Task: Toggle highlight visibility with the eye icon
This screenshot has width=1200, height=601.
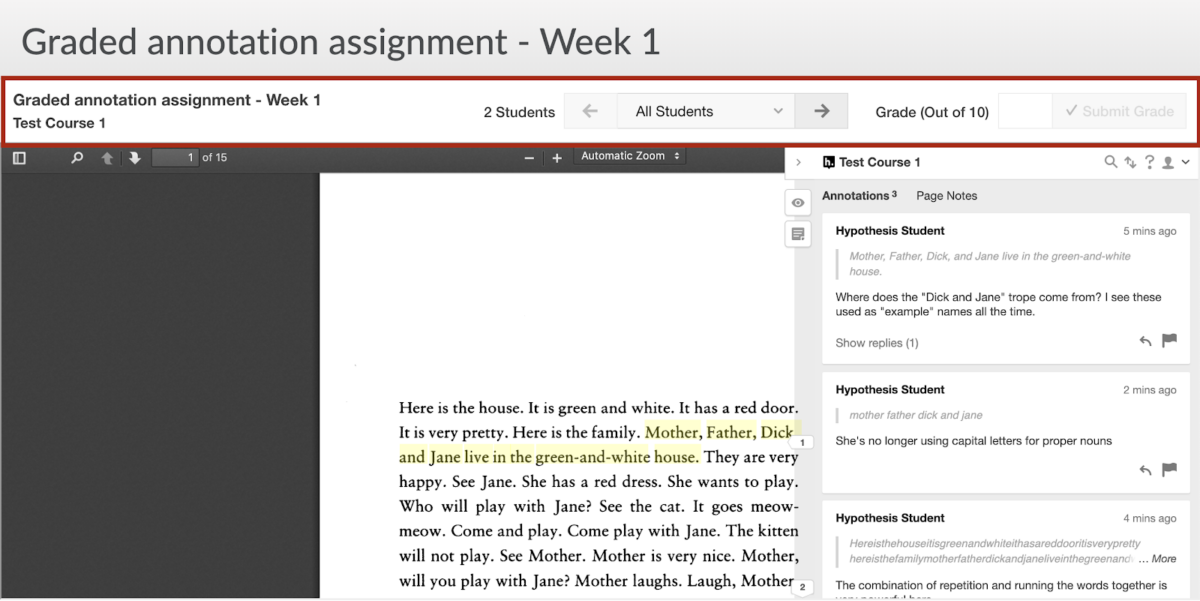Action: coord(798,203)
